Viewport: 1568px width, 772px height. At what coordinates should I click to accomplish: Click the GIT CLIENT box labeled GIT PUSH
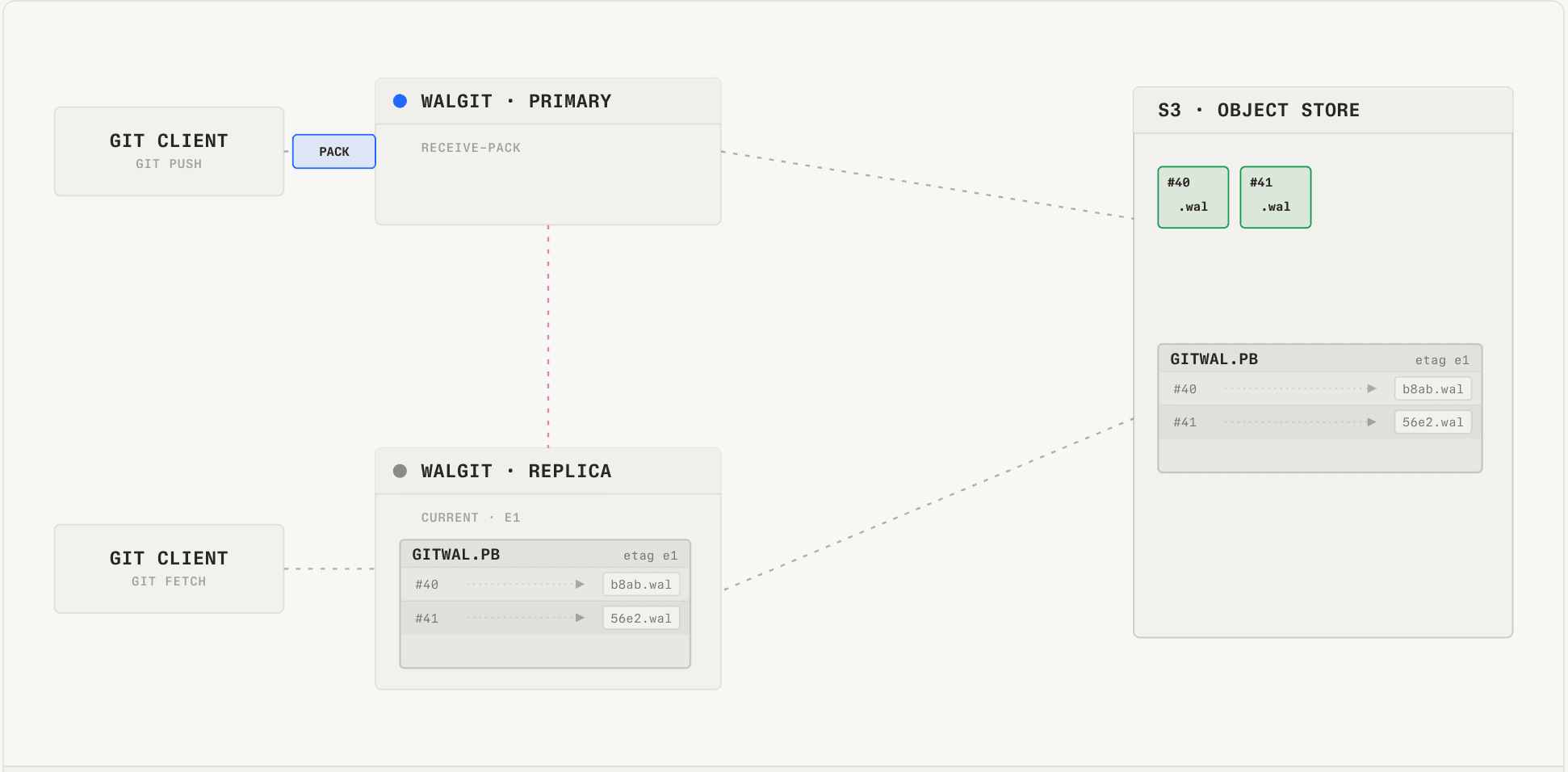pos(169,151)
